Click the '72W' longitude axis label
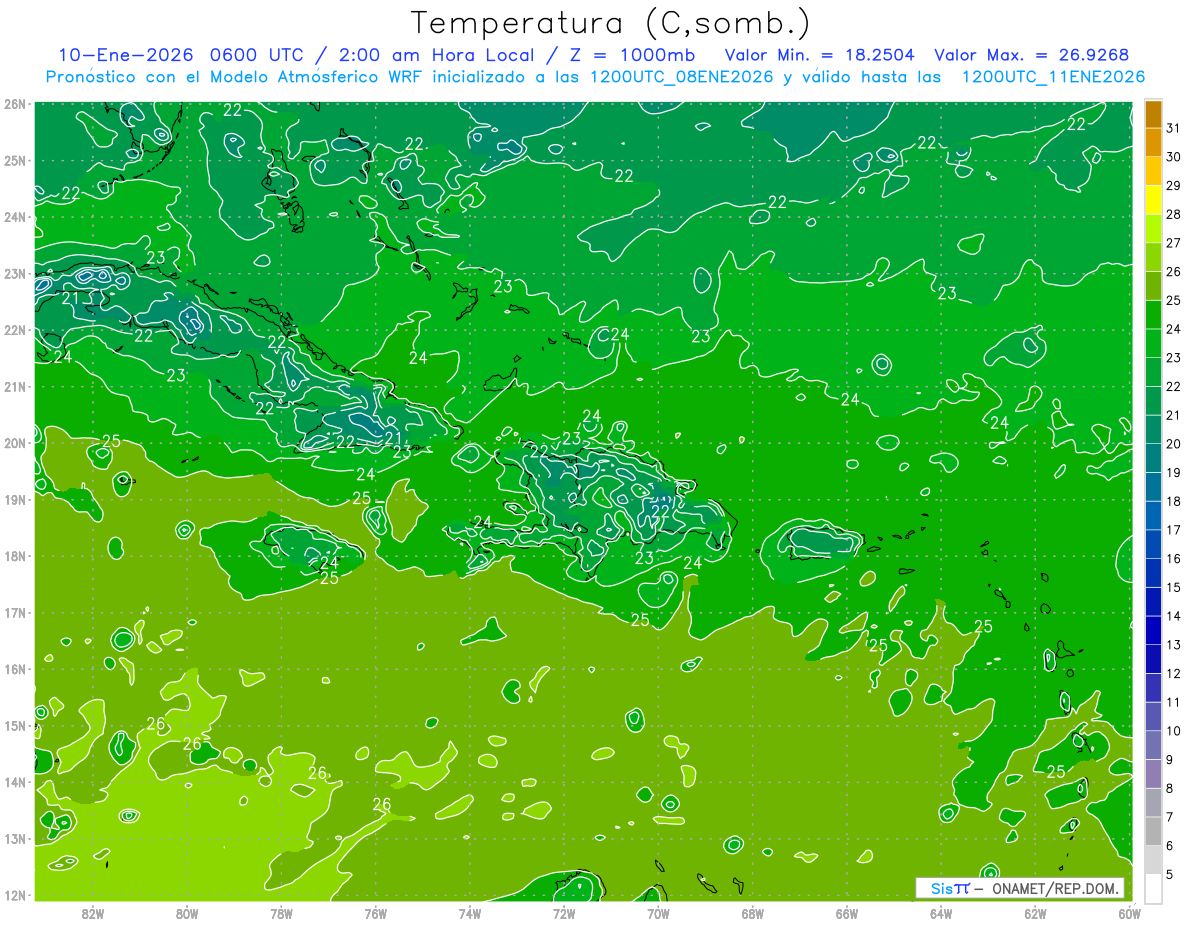 tap(564, 912)
